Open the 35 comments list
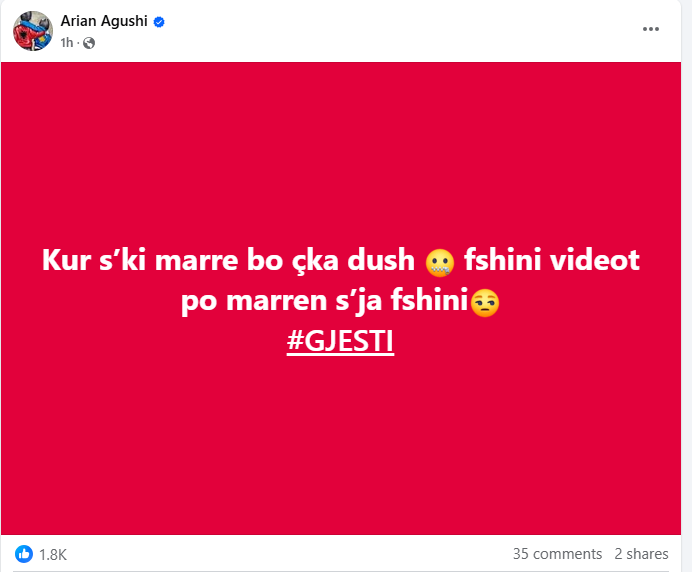Viewport: 692px width, 572px height. 557,553
